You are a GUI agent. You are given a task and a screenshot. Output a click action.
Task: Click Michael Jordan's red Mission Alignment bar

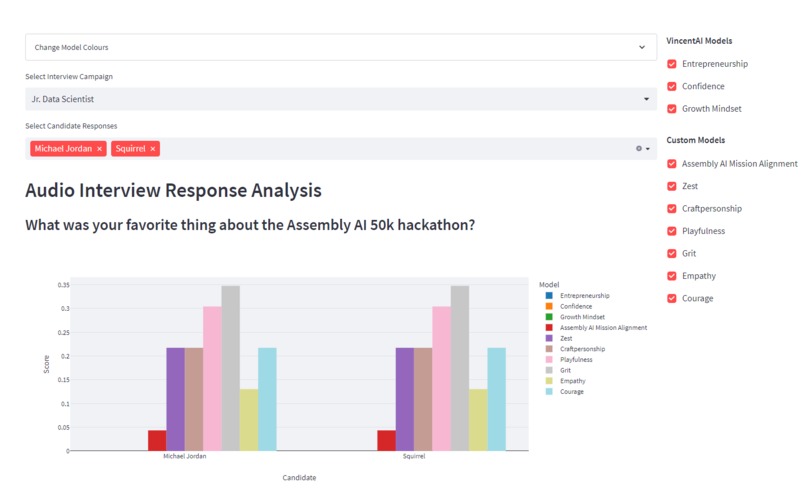click(x=157, y=441)
